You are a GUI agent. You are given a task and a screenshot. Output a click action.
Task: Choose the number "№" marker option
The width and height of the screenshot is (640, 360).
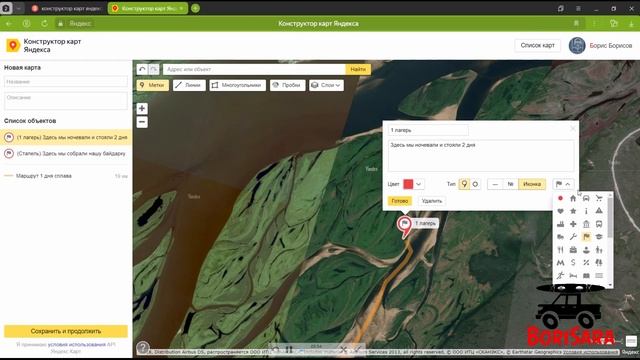(511, 184)
